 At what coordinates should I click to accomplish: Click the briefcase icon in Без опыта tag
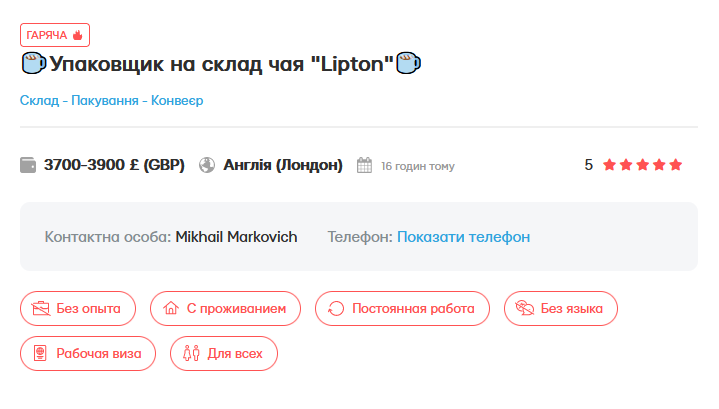(40, 308)
